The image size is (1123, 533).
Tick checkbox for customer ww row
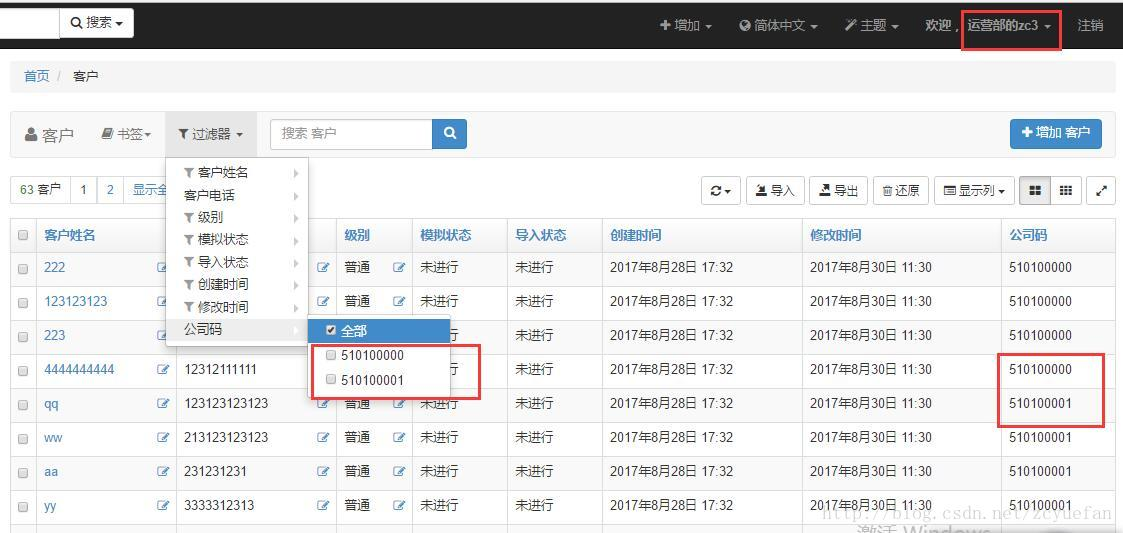coord(23,439)
